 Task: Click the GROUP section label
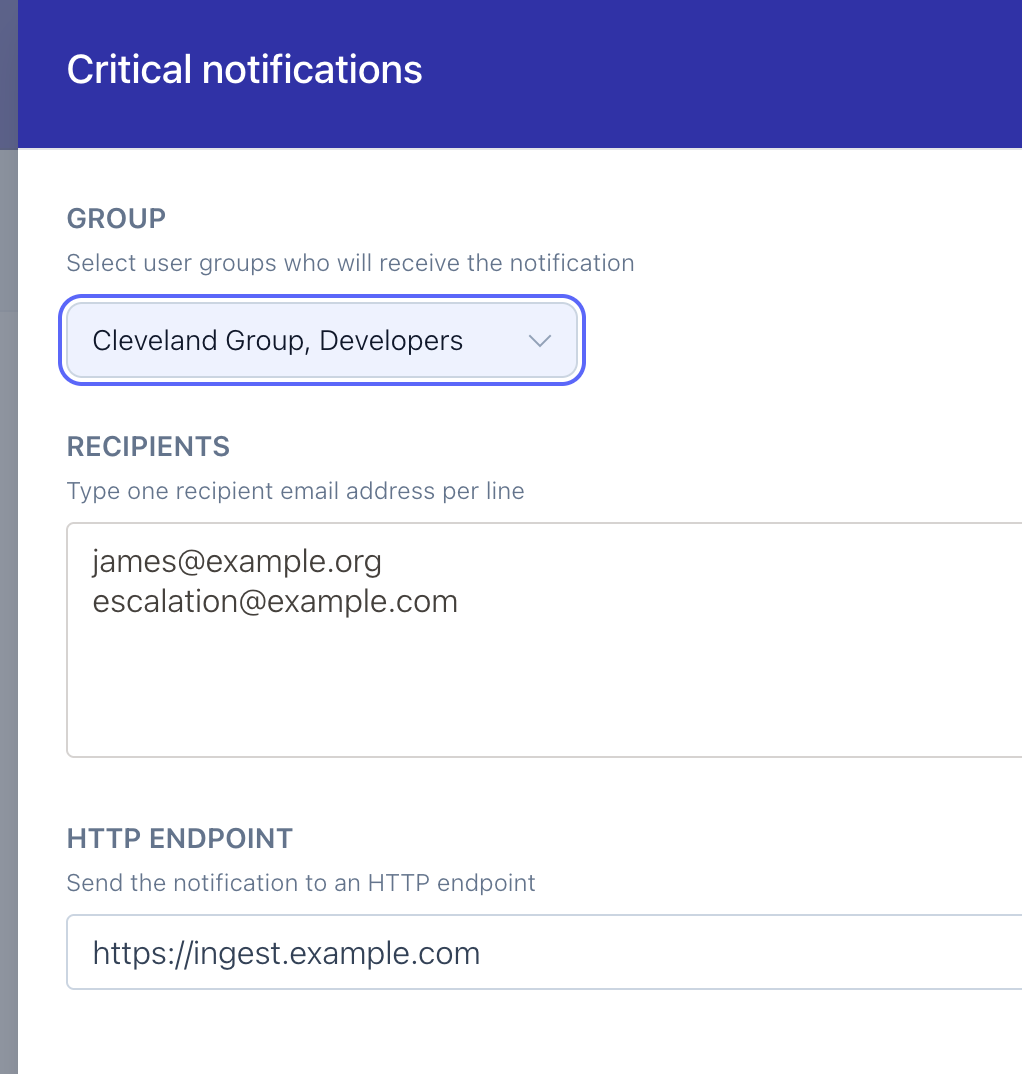116,218
